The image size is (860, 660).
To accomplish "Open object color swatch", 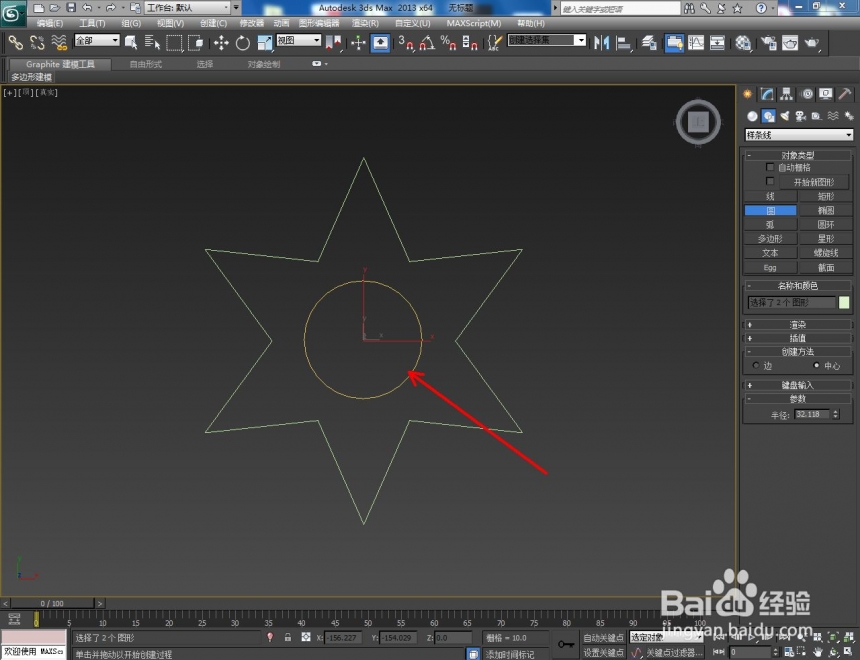I will (844, 302).
